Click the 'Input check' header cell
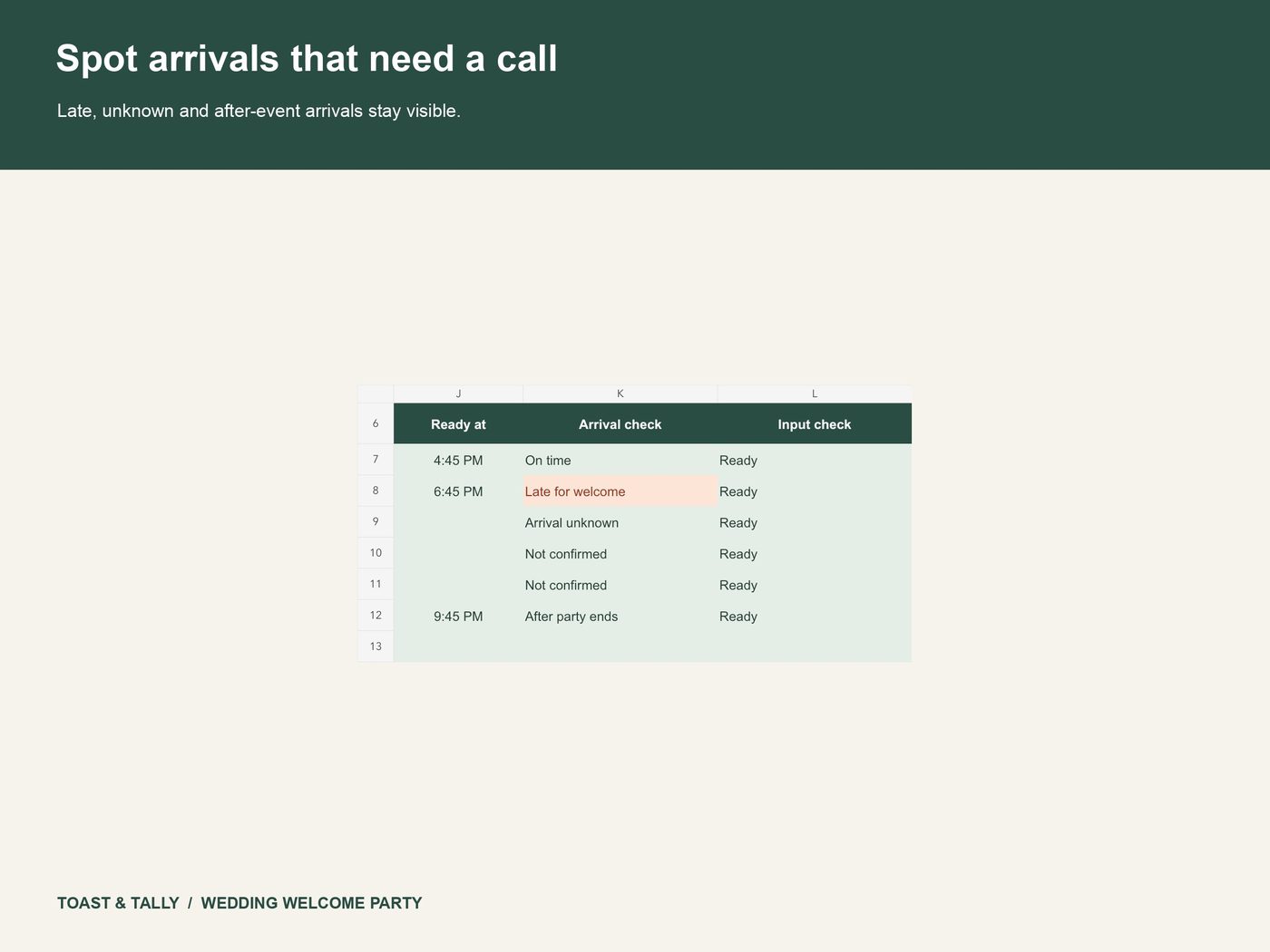 click(x=815, y=423)
